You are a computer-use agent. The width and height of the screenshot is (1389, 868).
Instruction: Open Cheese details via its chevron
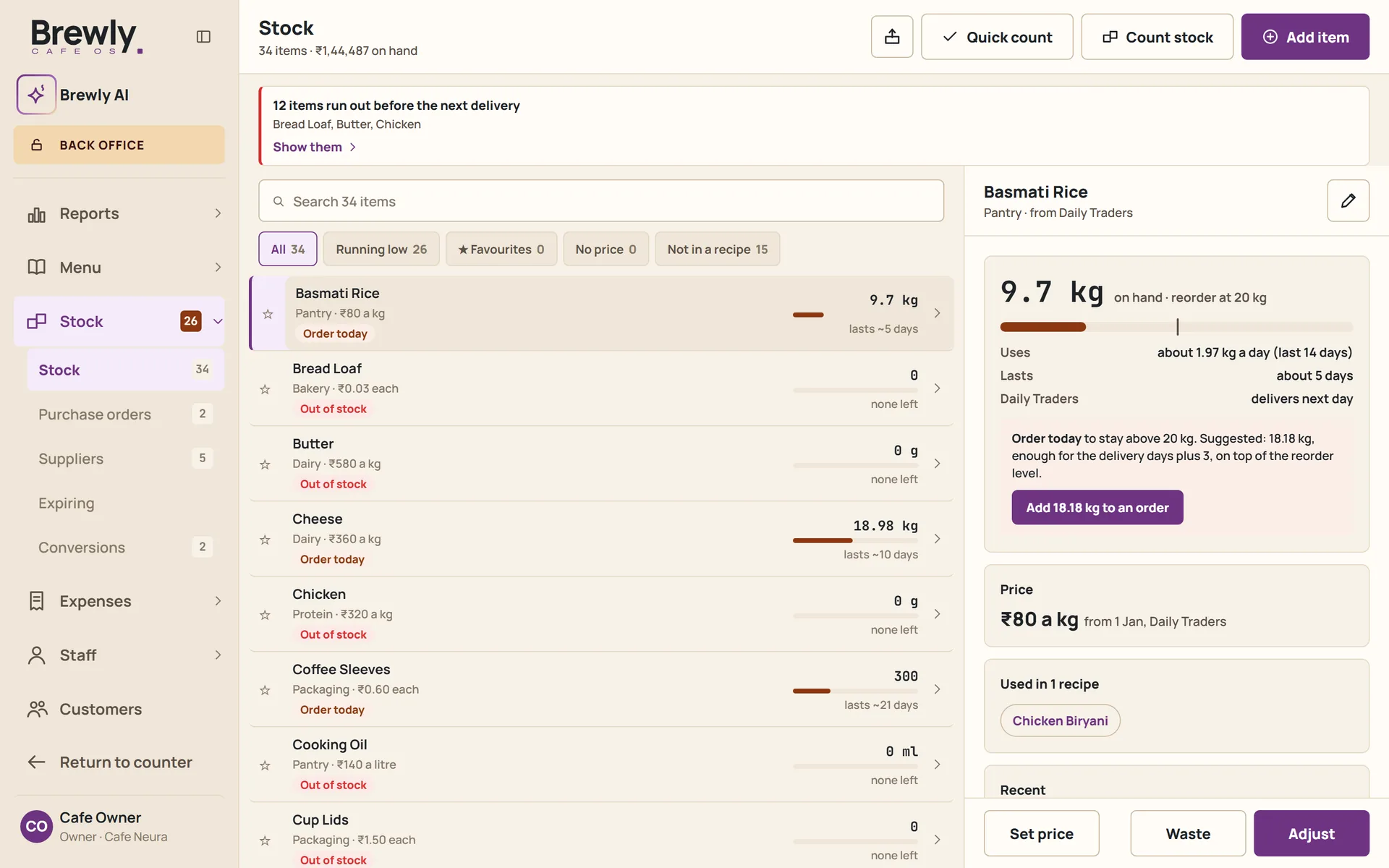pos(937,539)
